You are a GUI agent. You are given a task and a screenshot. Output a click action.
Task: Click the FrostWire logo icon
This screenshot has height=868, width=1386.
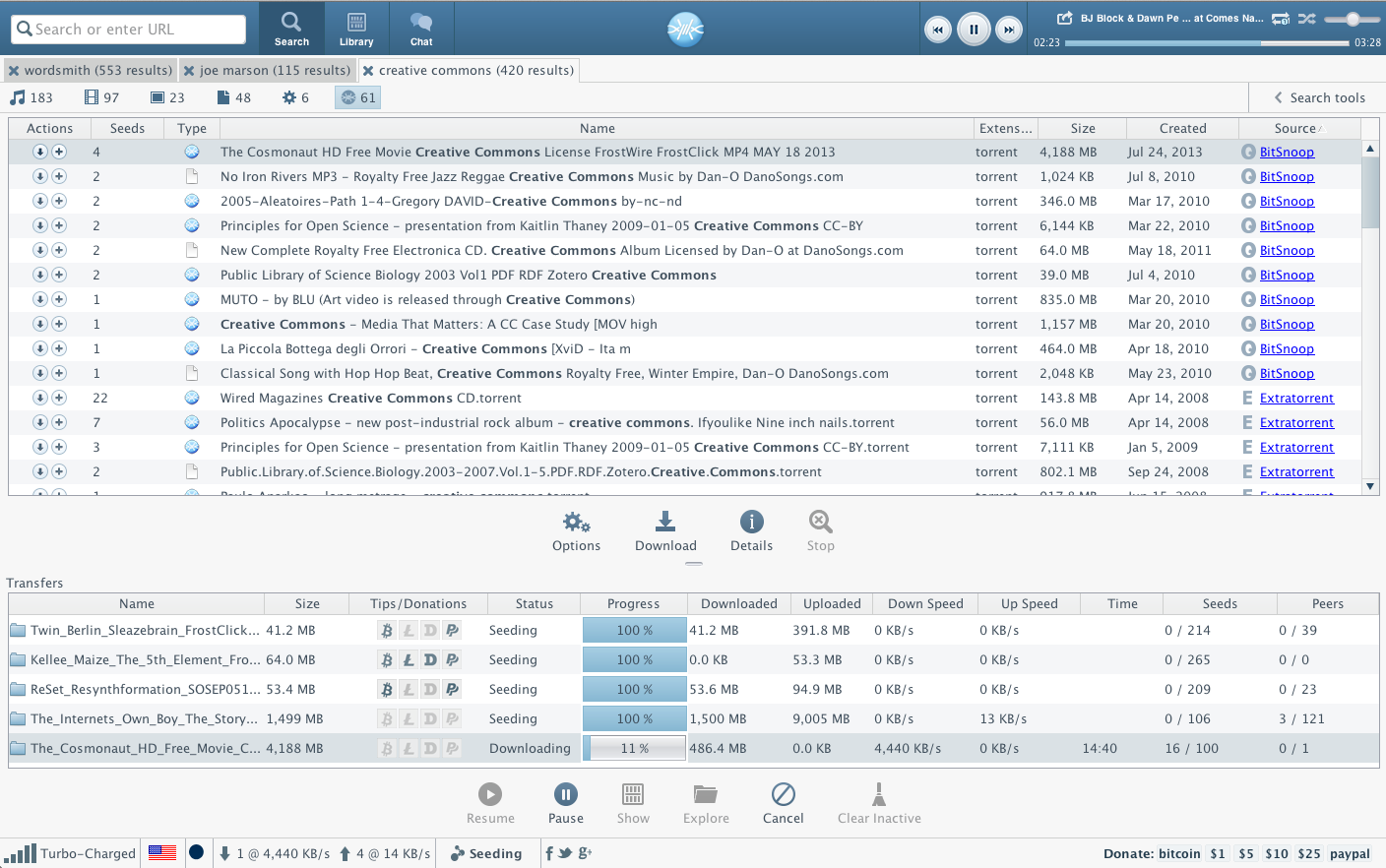(685, 30)
